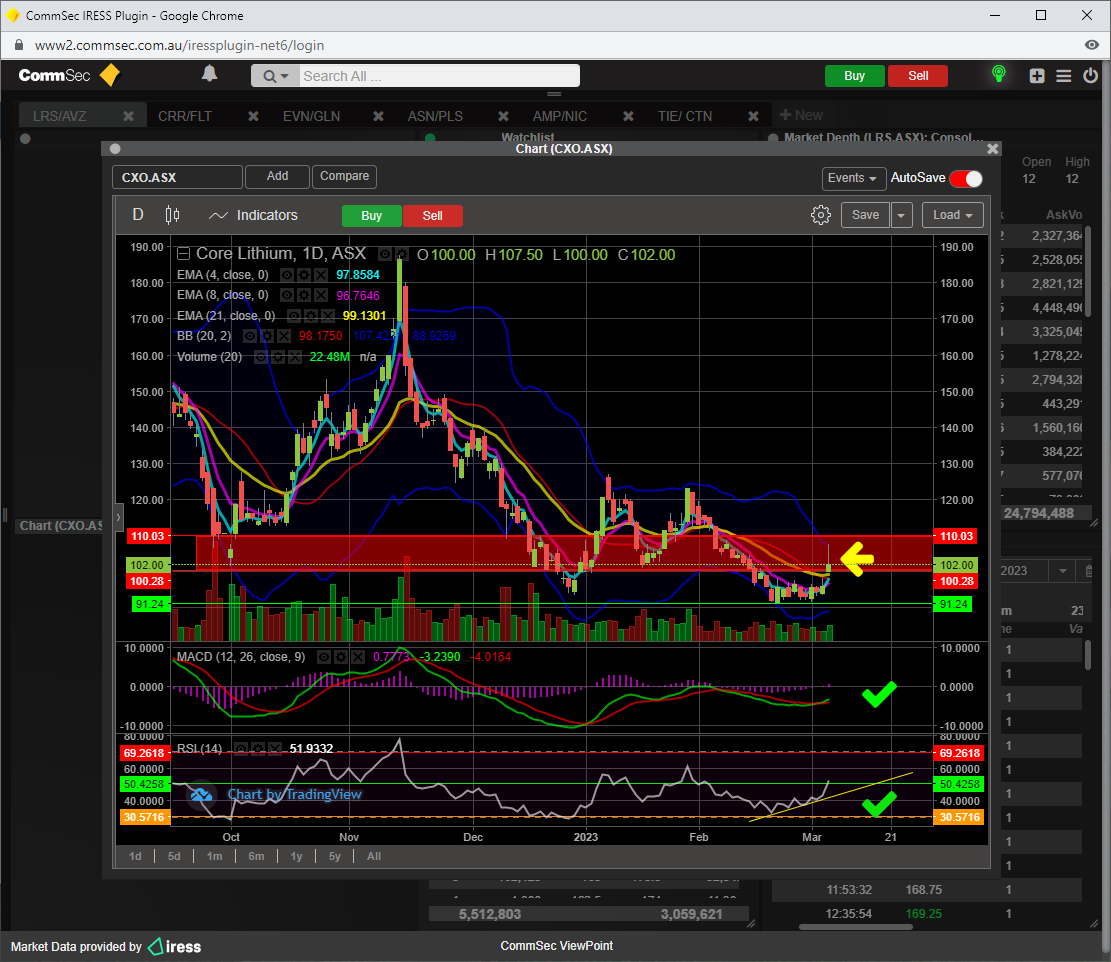Open settings for EMA (4, close, 0)
This screenshot has width=1111, height=962.
(x=304, y=275)
